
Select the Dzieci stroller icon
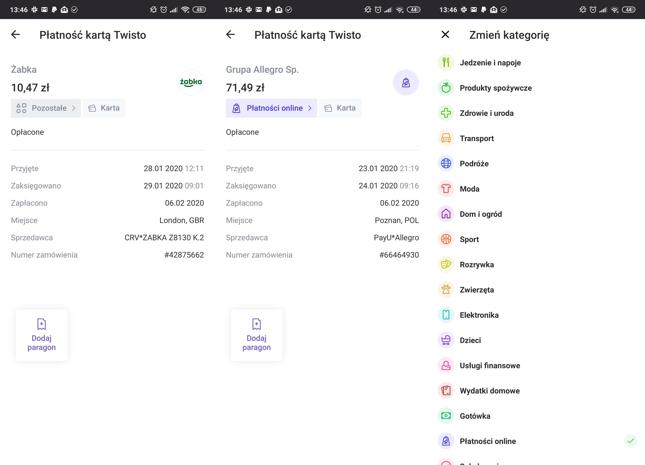click(x=446, y=340)
